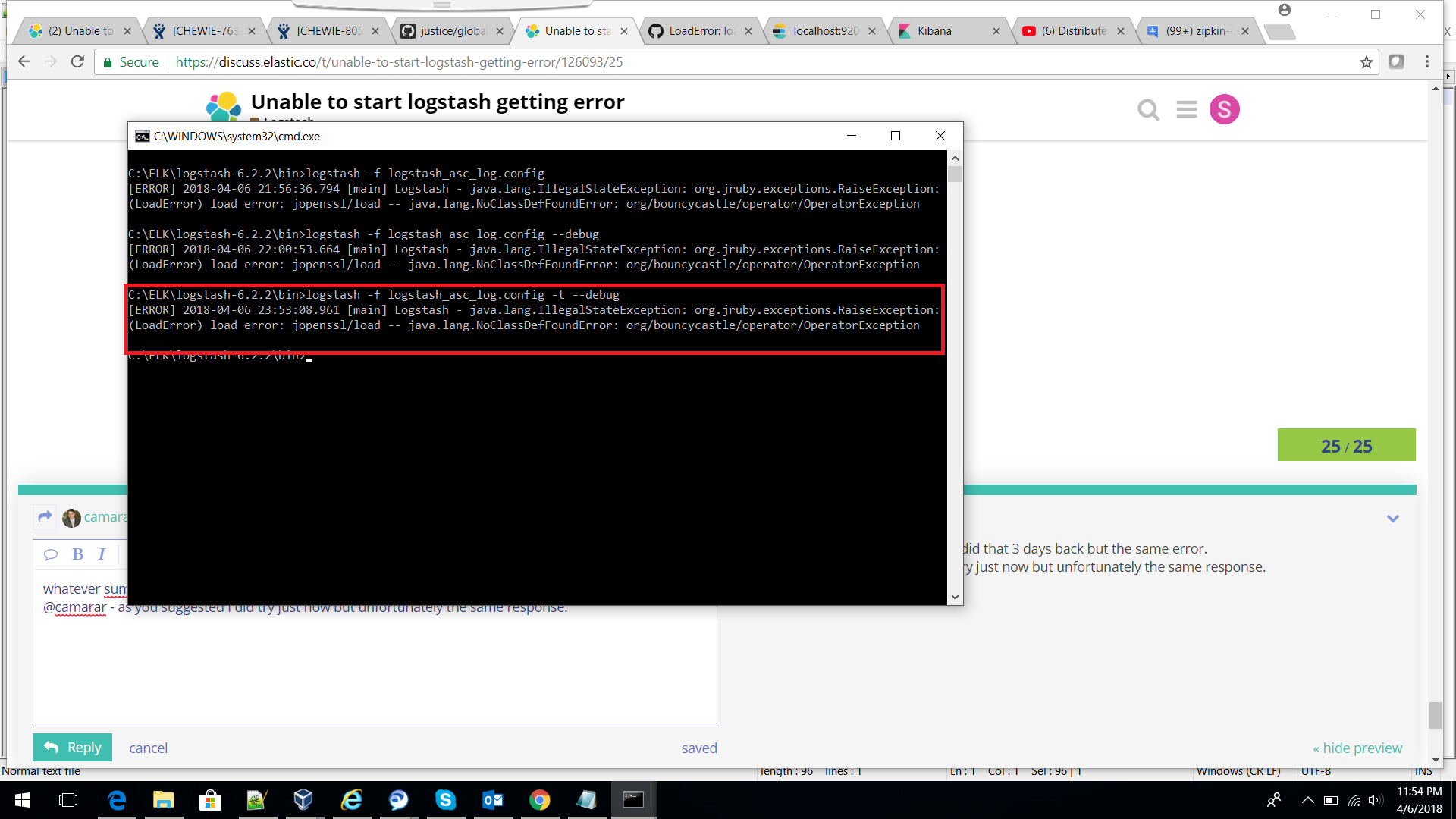The width and height of the screenshot is (1456, 819).
Task: Click the Bold formatting icon in editor
Action: 77,554
